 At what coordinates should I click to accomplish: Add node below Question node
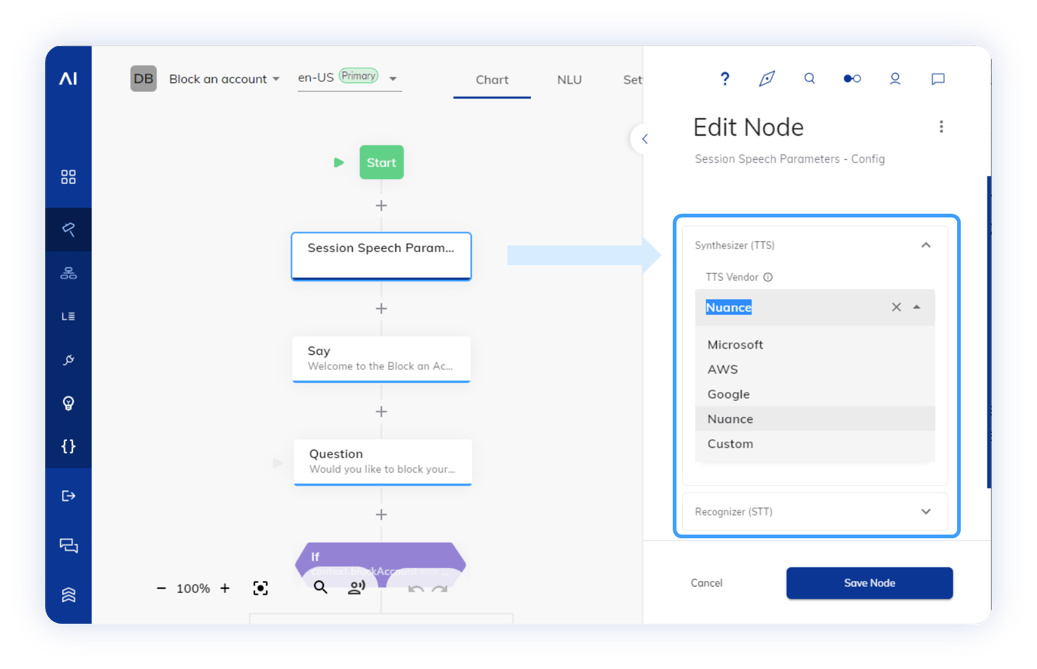[x=382, y=514]
